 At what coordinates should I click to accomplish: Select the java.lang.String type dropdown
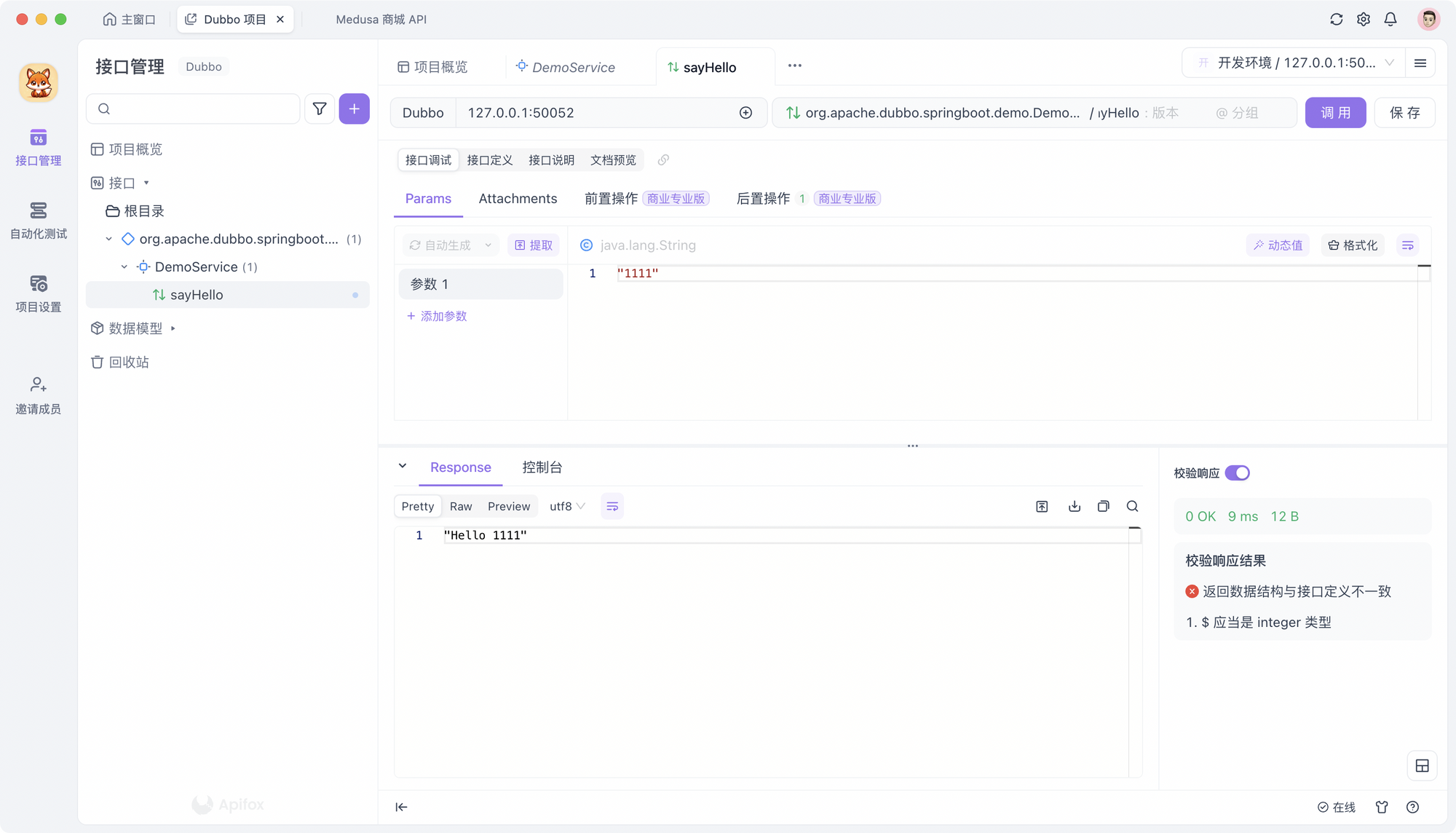tap(648, 244)
